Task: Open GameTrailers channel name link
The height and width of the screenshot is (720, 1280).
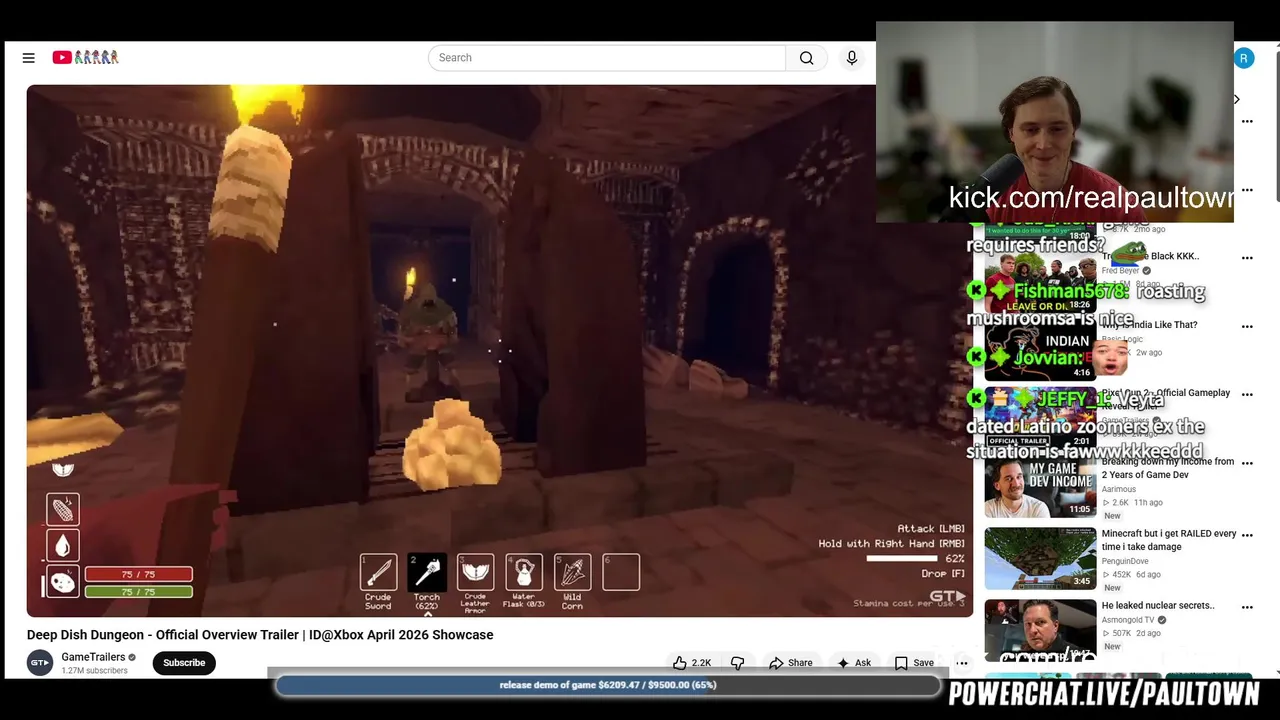Action: [x=93, y=657]
